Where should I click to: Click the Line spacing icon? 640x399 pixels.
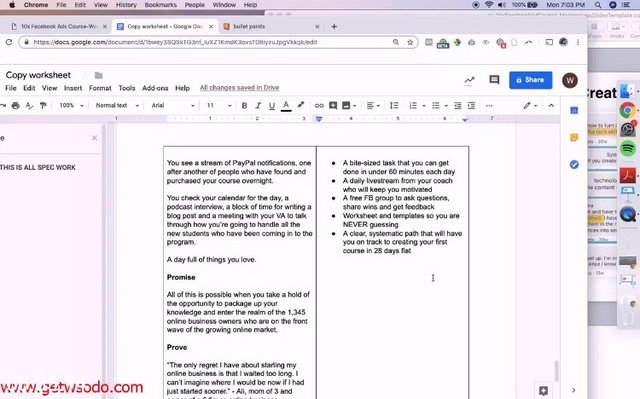click(x=394, y=106)
